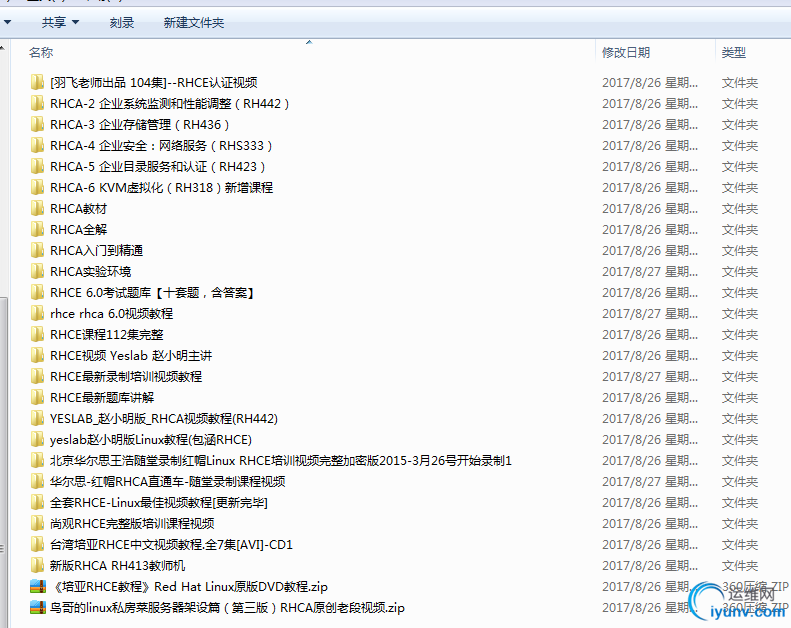Select folder icon of RHCE课程112集完整
This screenshot has height=628, width=791.
coord(37,334)
